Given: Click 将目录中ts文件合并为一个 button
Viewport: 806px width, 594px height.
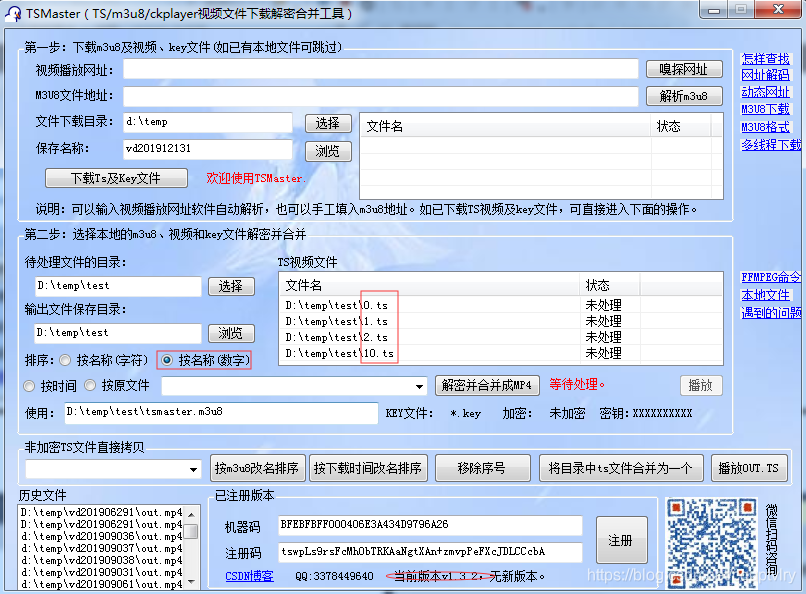Looking at the screenshot, I should (621, 468).
